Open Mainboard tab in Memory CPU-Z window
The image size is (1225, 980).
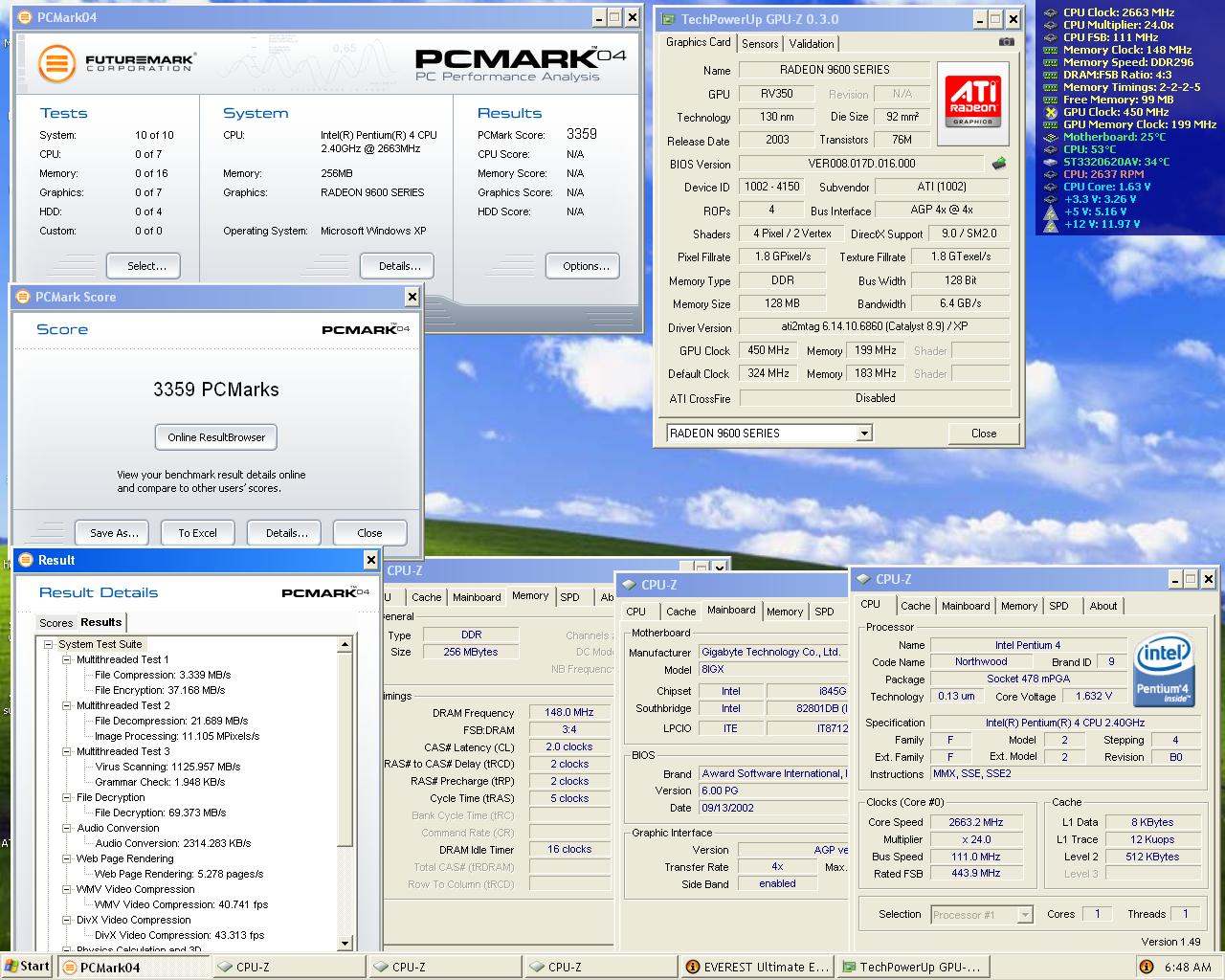[477, 597]
